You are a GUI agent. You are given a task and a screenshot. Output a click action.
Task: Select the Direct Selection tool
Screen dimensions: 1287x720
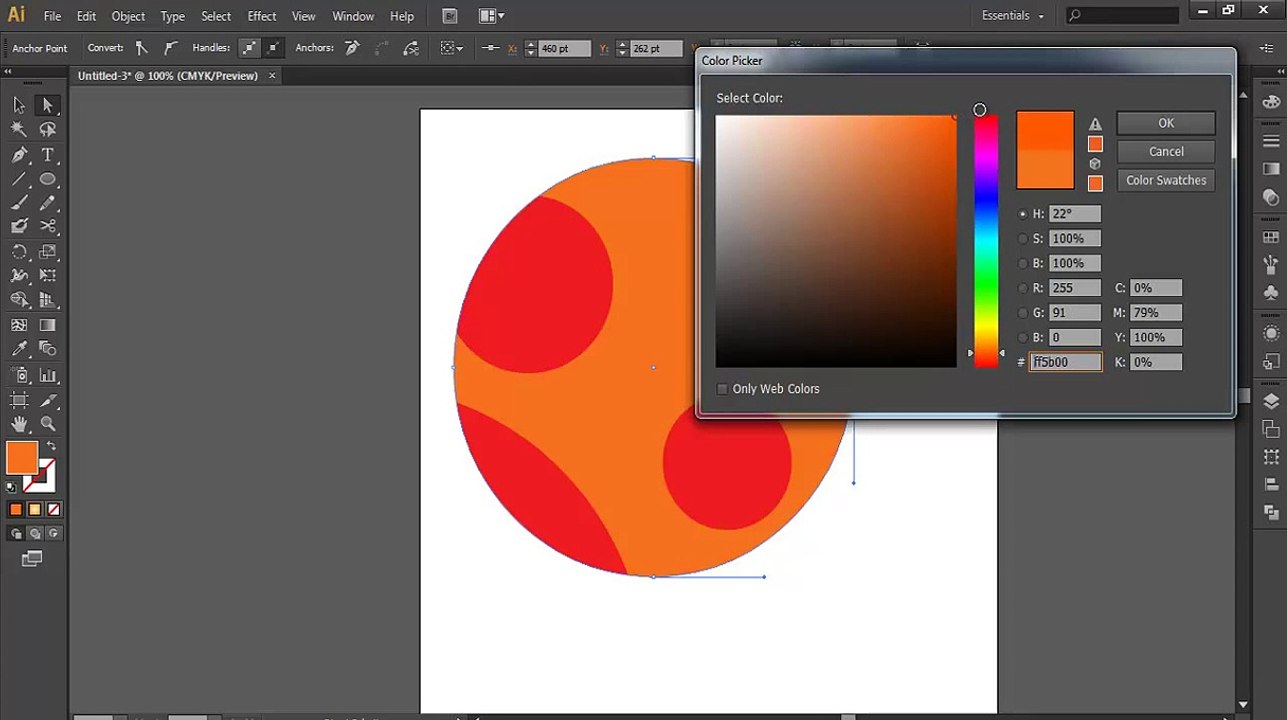coord(47,105)
